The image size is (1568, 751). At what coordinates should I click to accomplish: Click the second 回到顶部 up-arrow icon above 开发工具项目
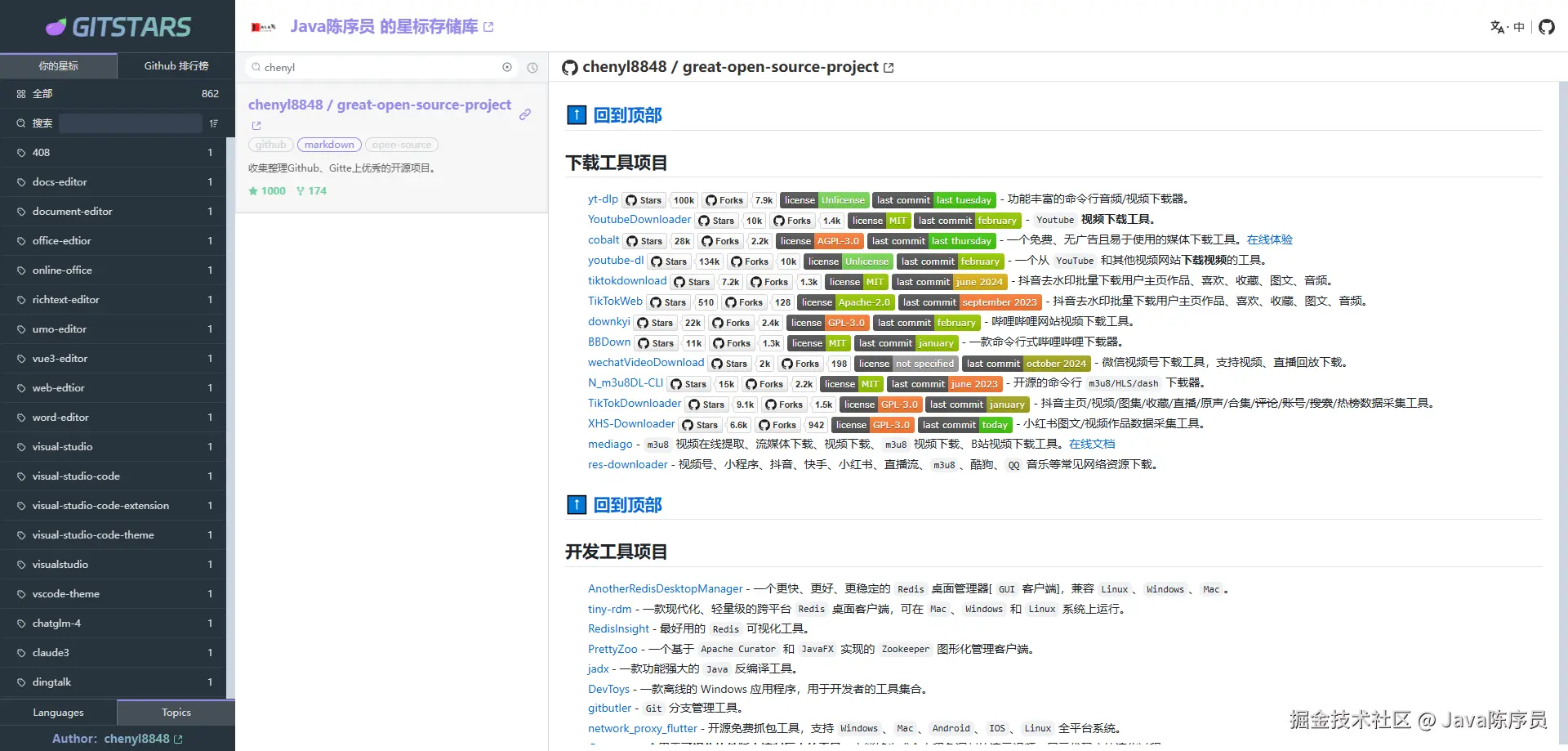pos(577,505)
